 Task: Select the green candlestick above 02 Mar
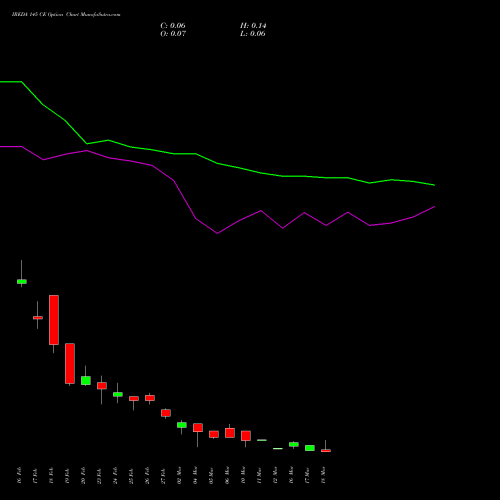tap(182, 425)
